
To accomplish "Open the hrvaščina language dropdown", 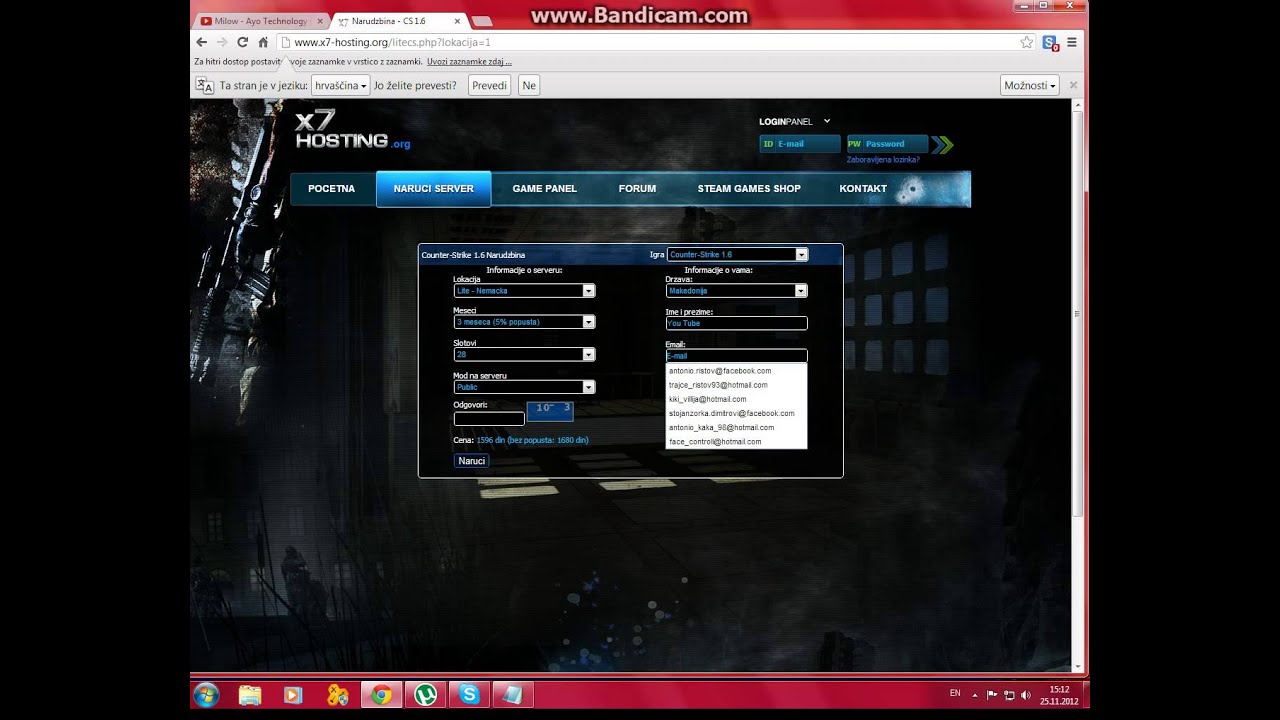I will click(340, 86).
